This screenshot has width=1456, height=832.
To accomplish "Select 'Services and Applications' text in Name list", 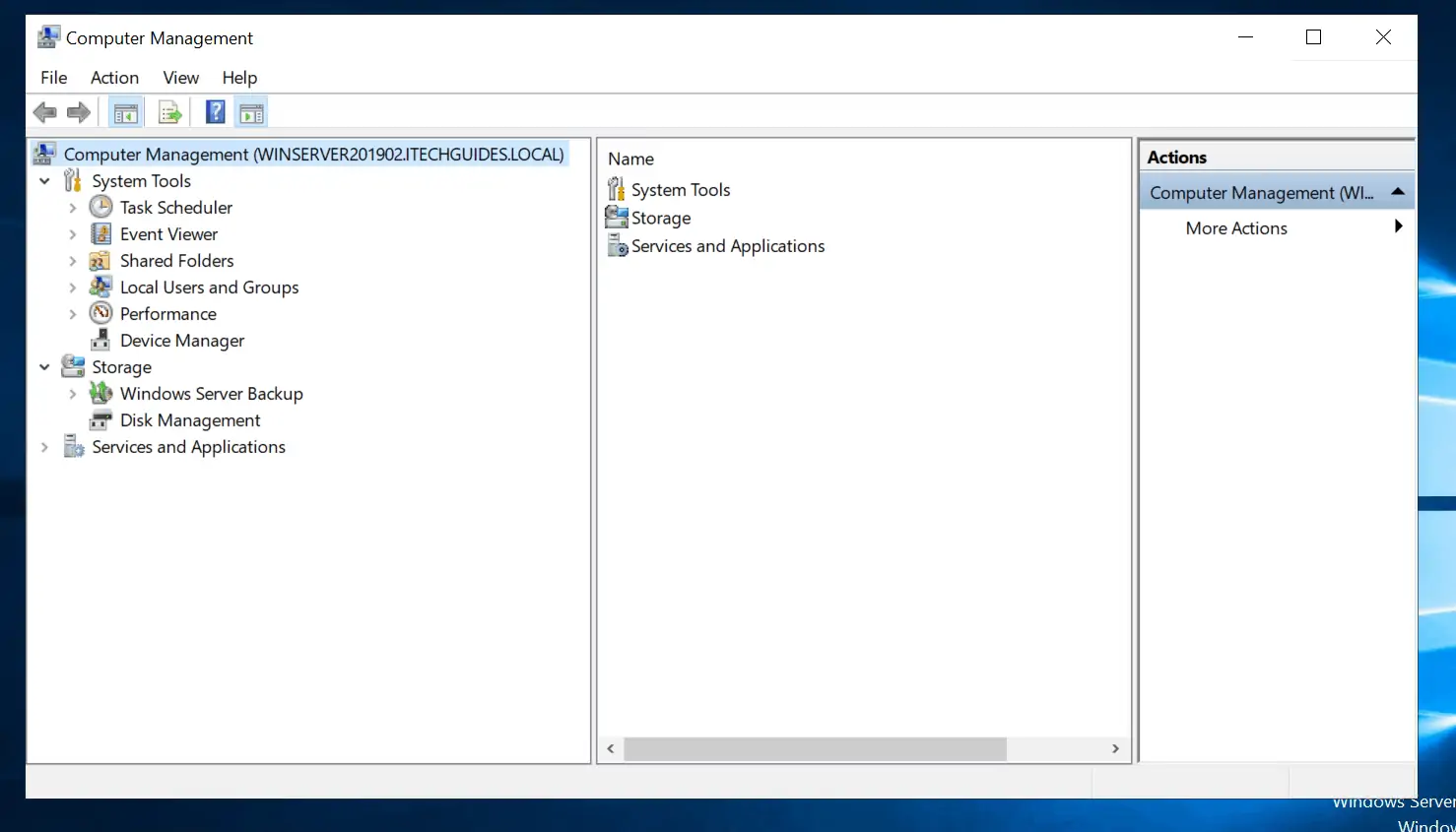I will click(x=728, y=246).
